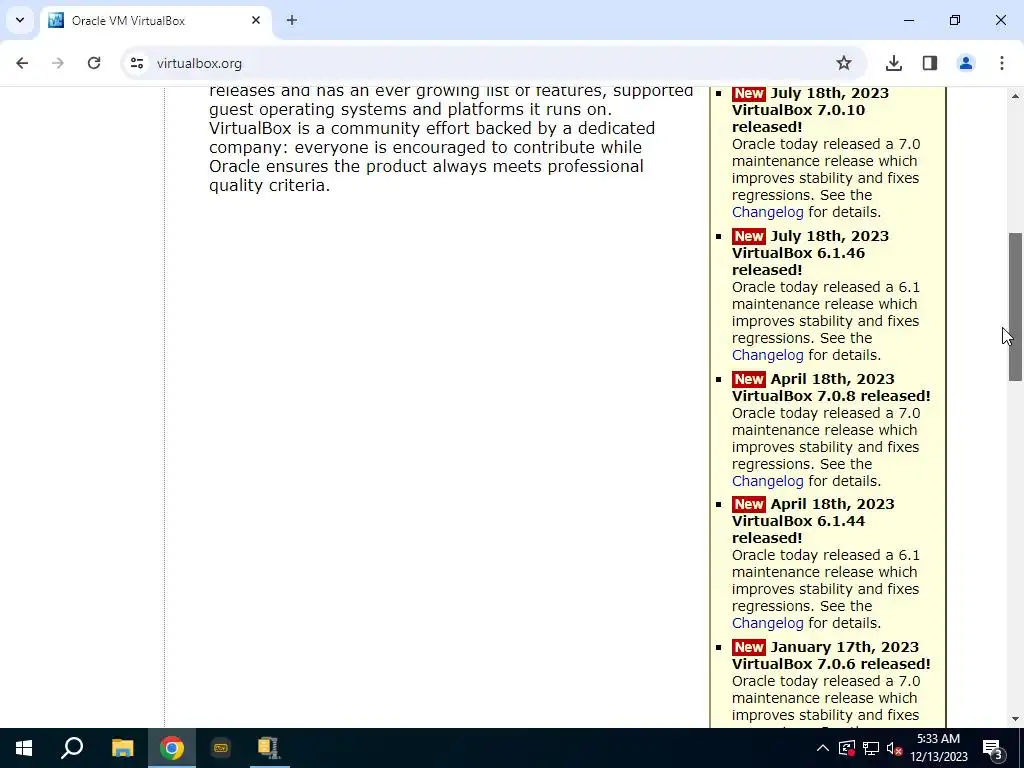Show hidden system tray icons
Image resolution: width=1024 pixels, height=768 pixels.
click(x=823, y=748)
